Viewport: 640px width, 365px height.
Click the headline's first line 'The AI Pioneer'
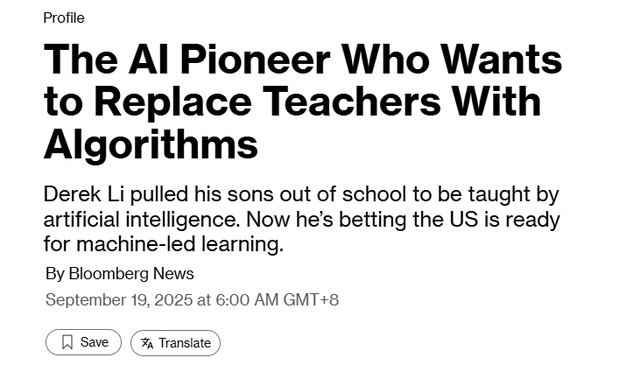click(x=187, y=60)
